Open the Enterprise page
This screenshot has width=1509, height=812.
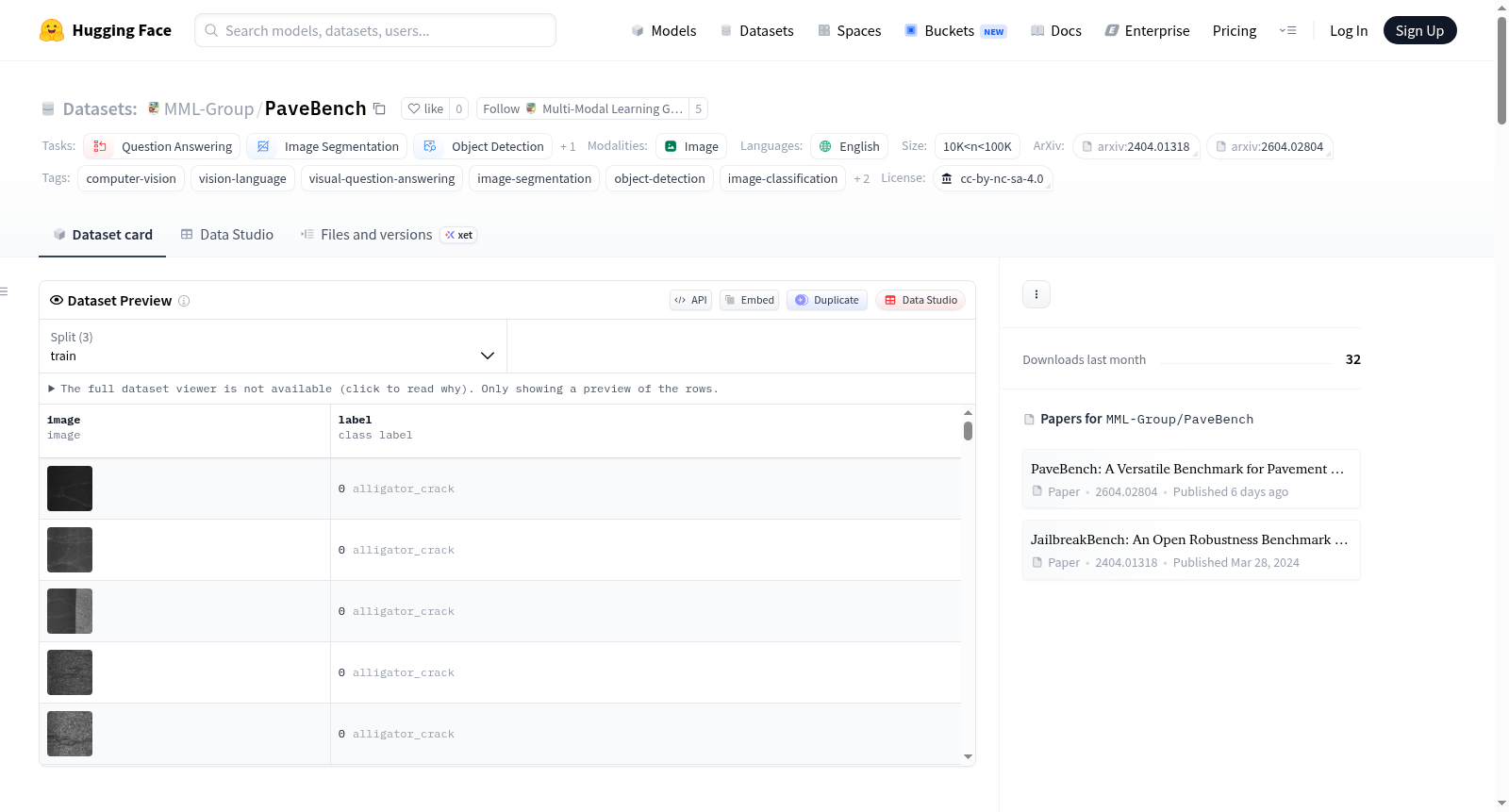1147,31
